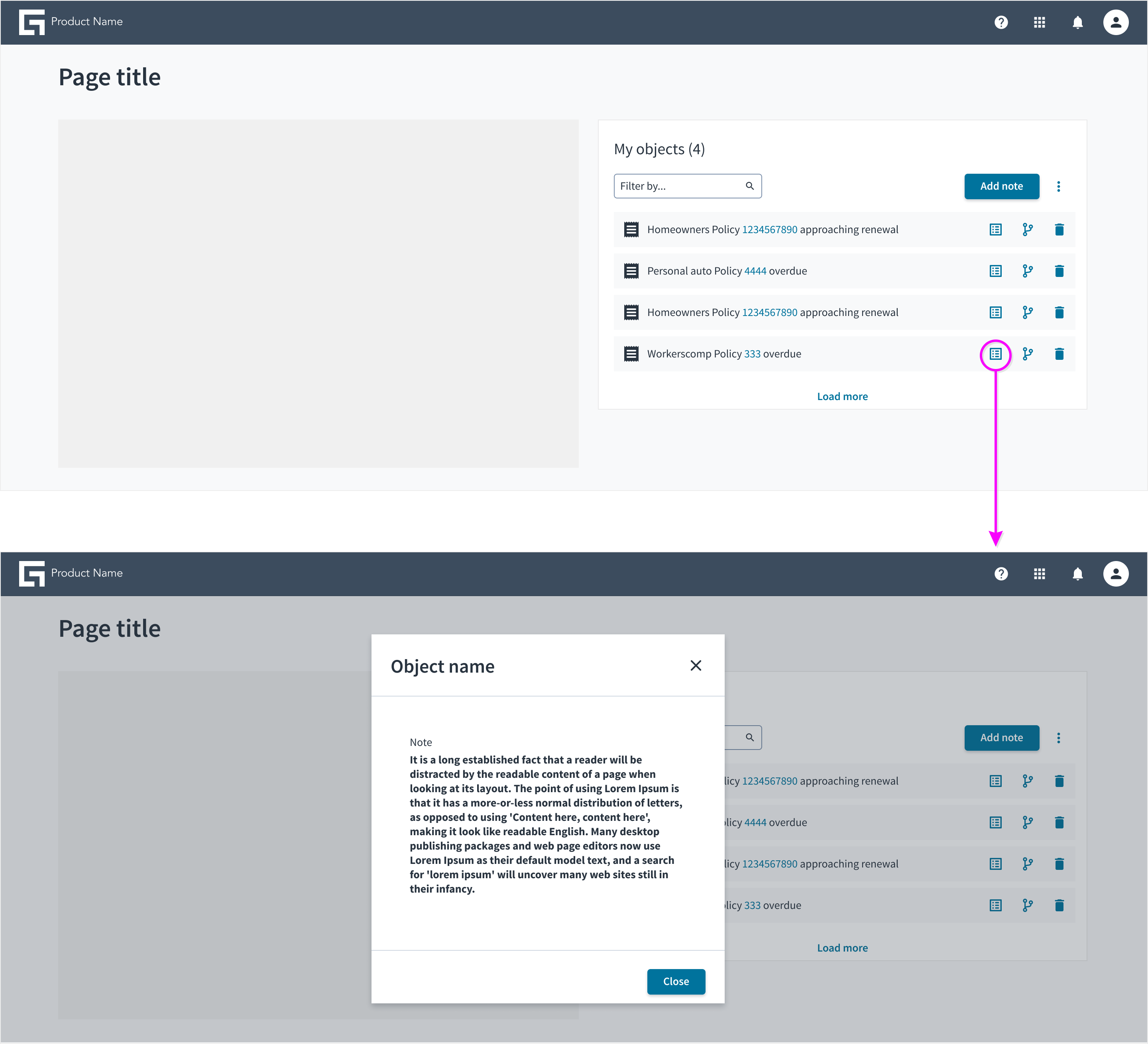Open the 333 policy number link
The image size is (1148, 1044).
(752, 354)
